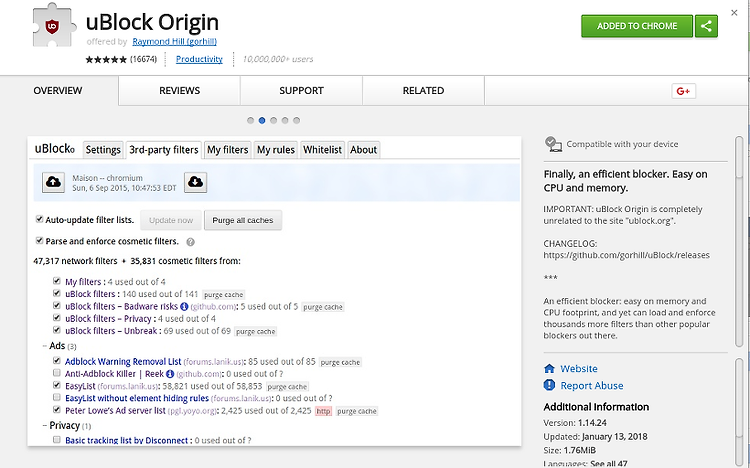Viewport: 750px width, 468px height.
Task: Switch to My filters tab
Action: click(x=228, y=150)
